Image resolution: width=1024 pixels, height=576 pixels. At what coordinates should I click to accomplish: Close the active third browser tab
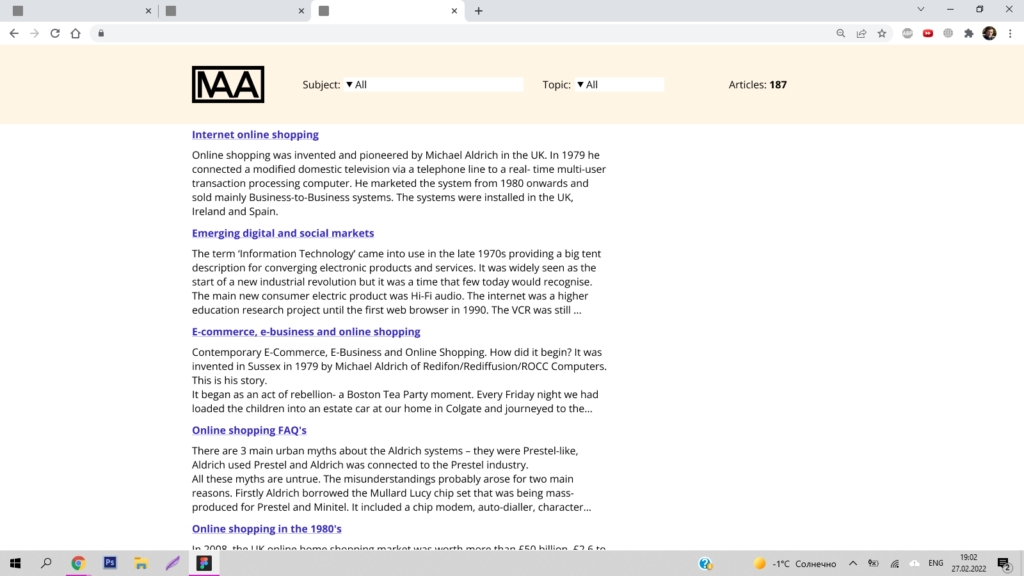(455, 11)
